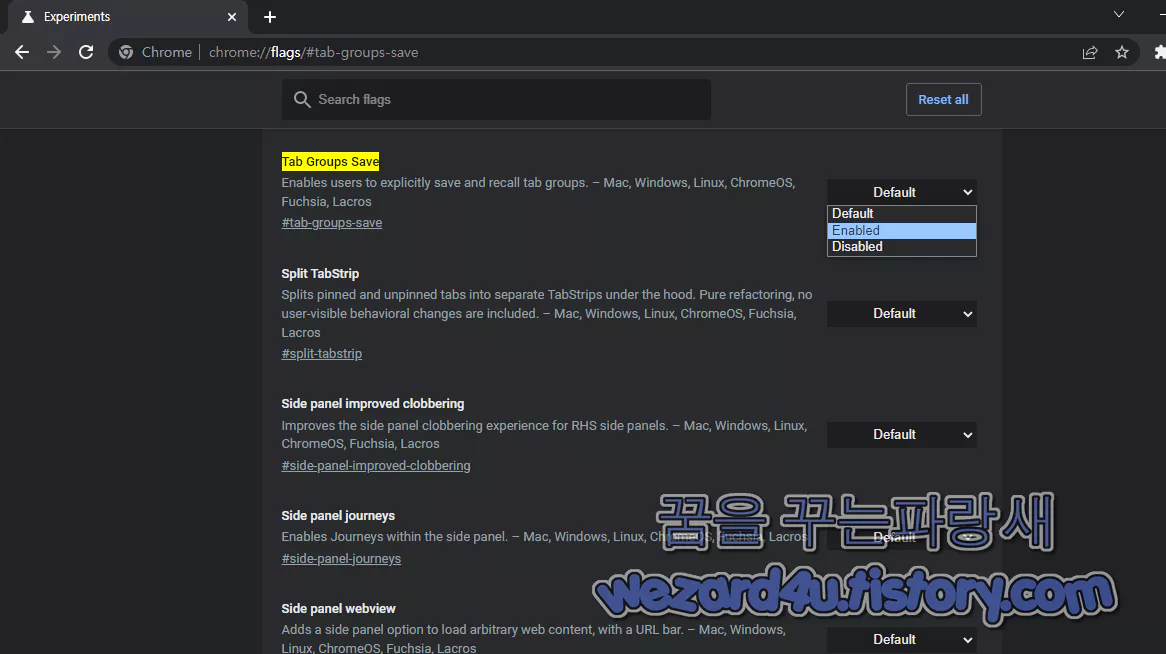Viewport: 1166px width, 654px height.
Task: Open Tab Groups Save dropdown
Action: coord(901,192)
